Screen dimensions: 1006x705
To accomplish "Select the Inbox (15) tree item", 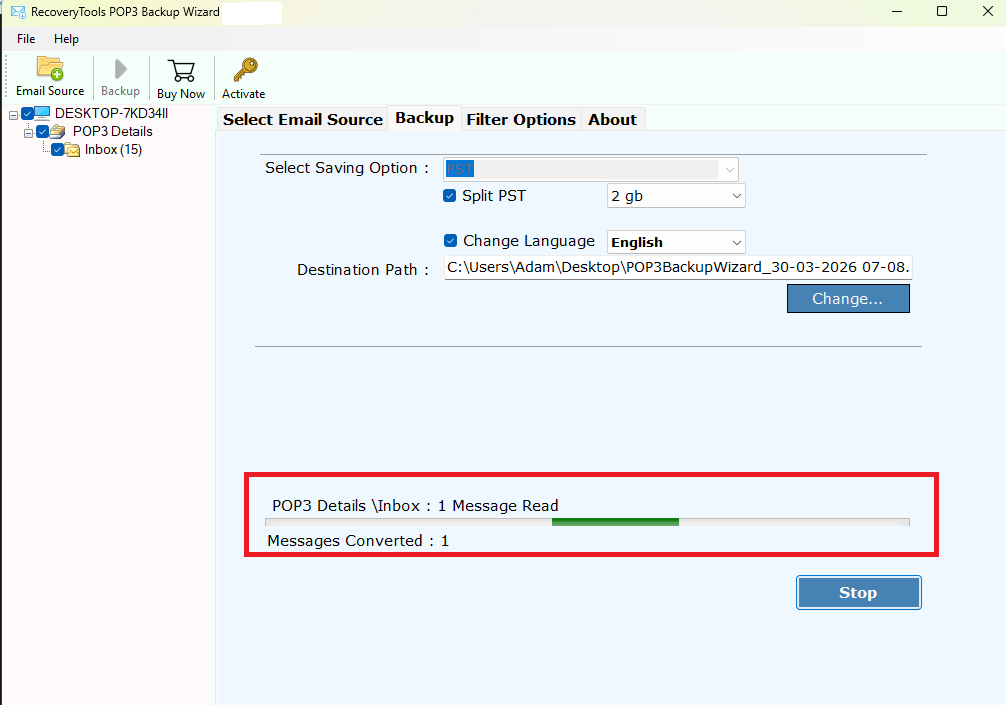I will coord(113,150).
